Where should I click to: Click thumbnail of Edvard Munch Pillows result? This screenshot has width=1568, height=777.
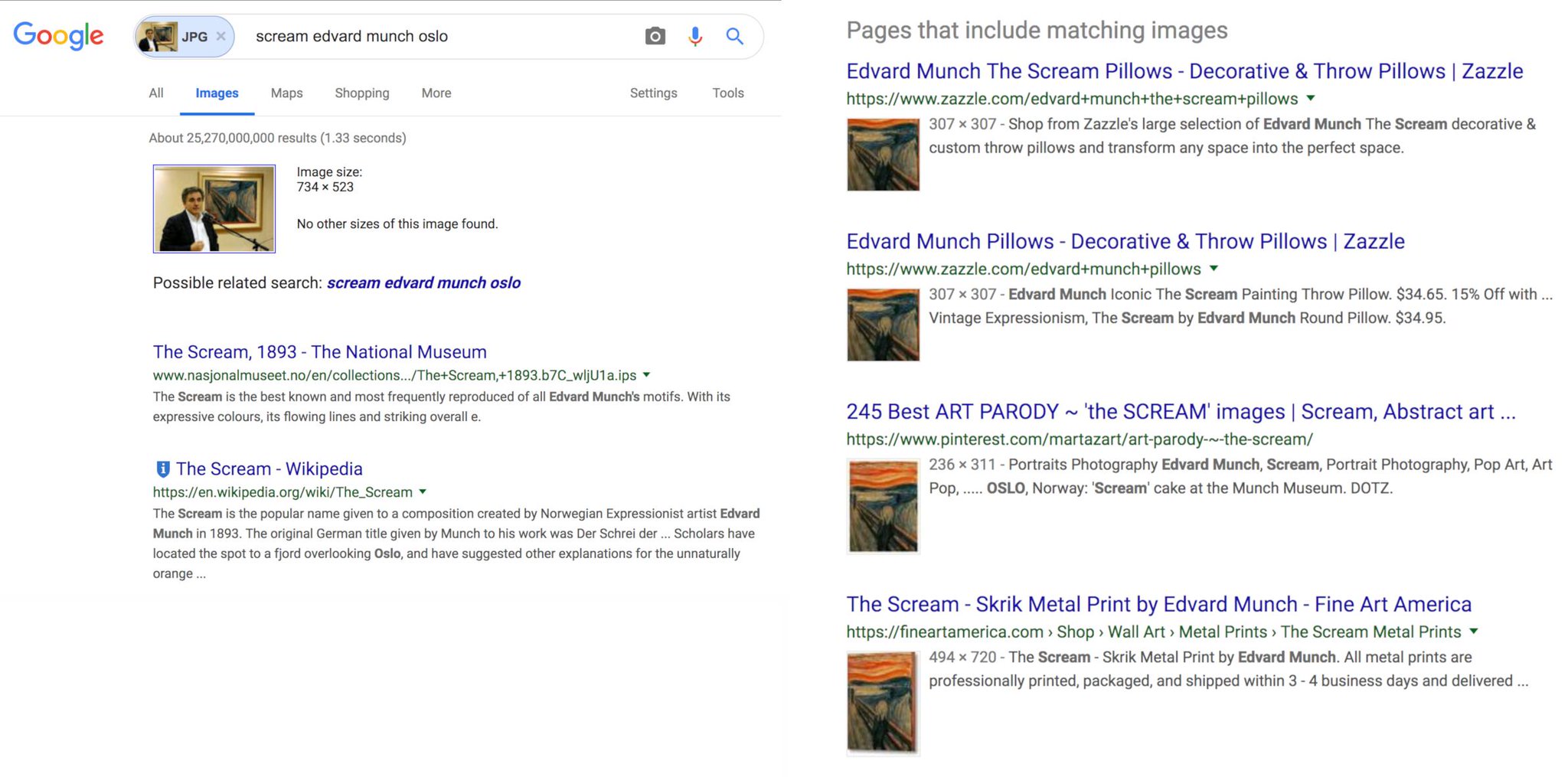pos(883,325)
